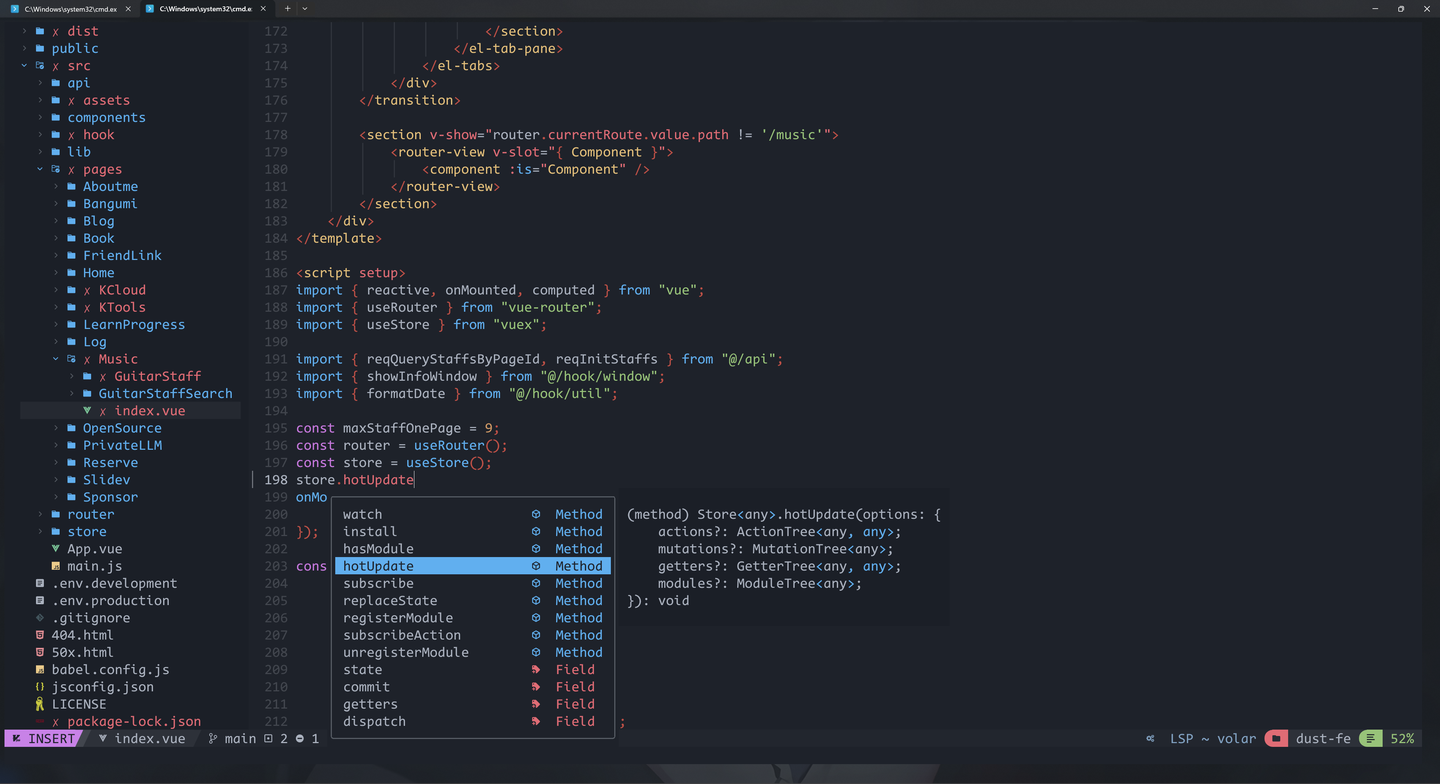Select 'subscribe' in the completion menu
This screenshot has width=1440, height=784.
378,583
